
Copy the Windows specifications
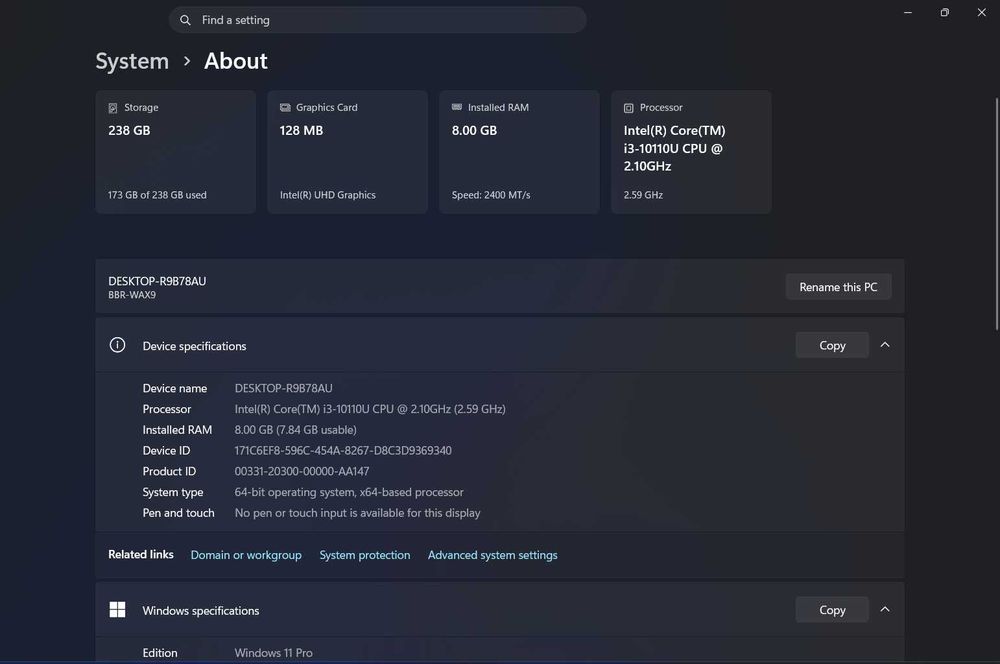coord(832,610)
